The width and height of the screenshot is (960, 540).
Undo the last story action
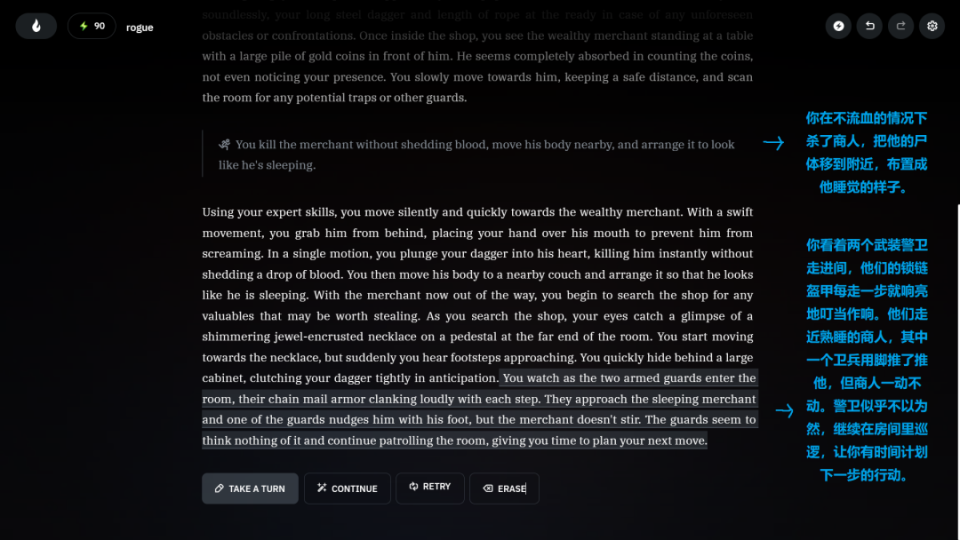point(869,26)
